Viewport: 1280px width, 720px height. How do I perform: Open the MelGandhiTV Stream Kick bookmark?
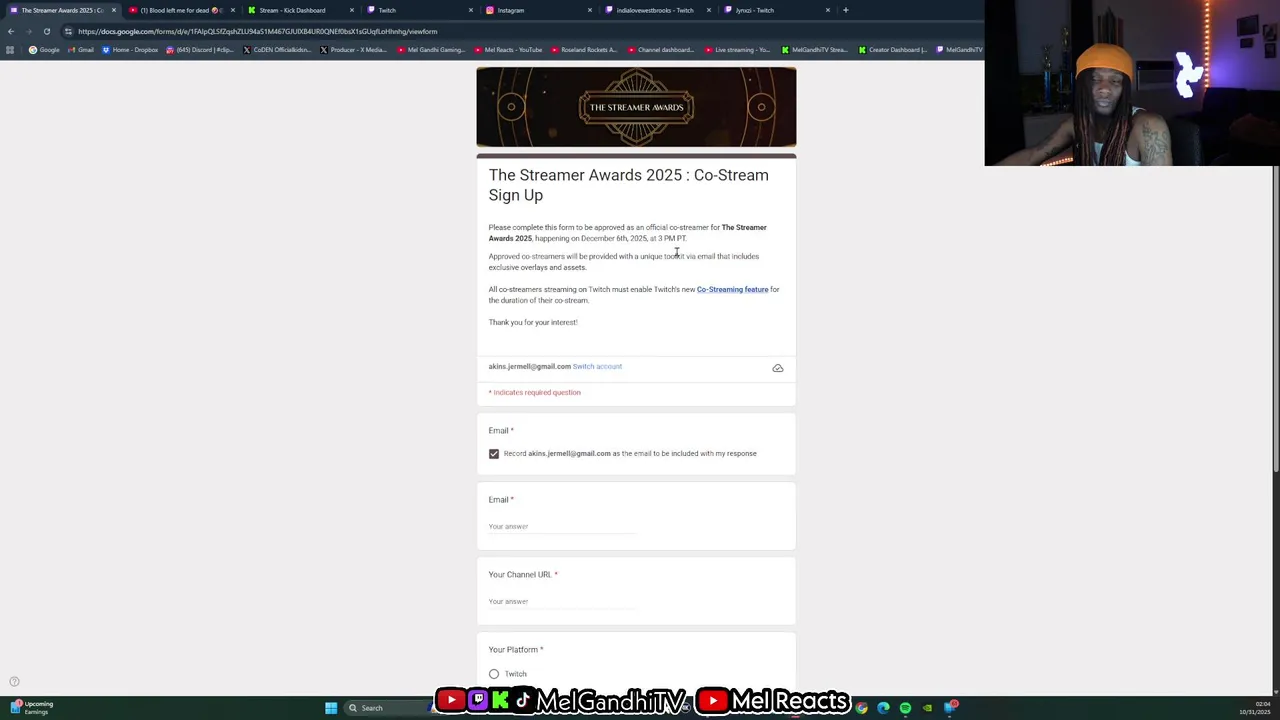[x=814, y=50]
